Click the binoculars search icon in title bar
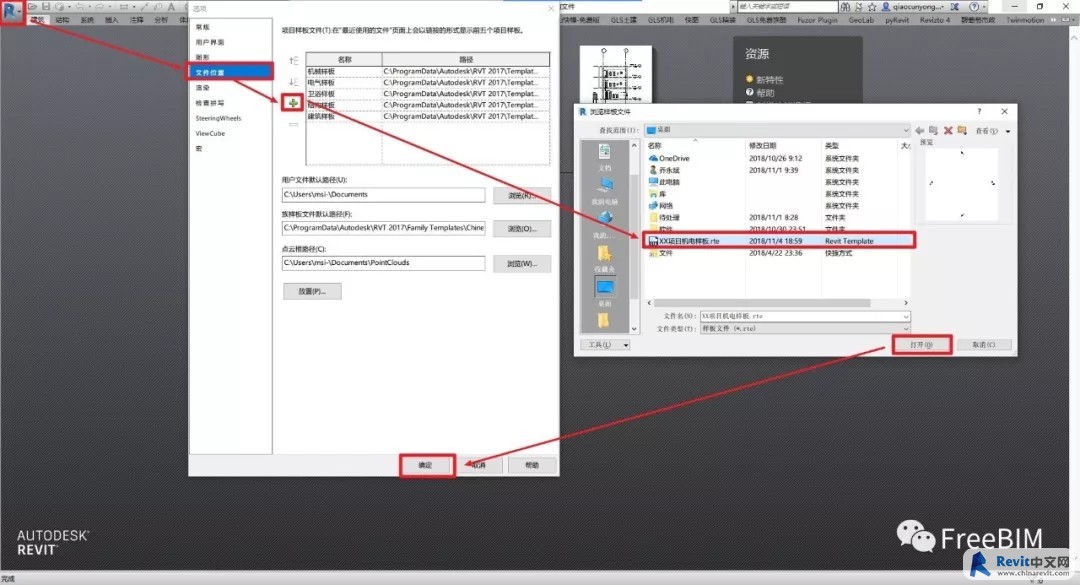This screenshot has width=1080, height=585. [x=845, y=6]
